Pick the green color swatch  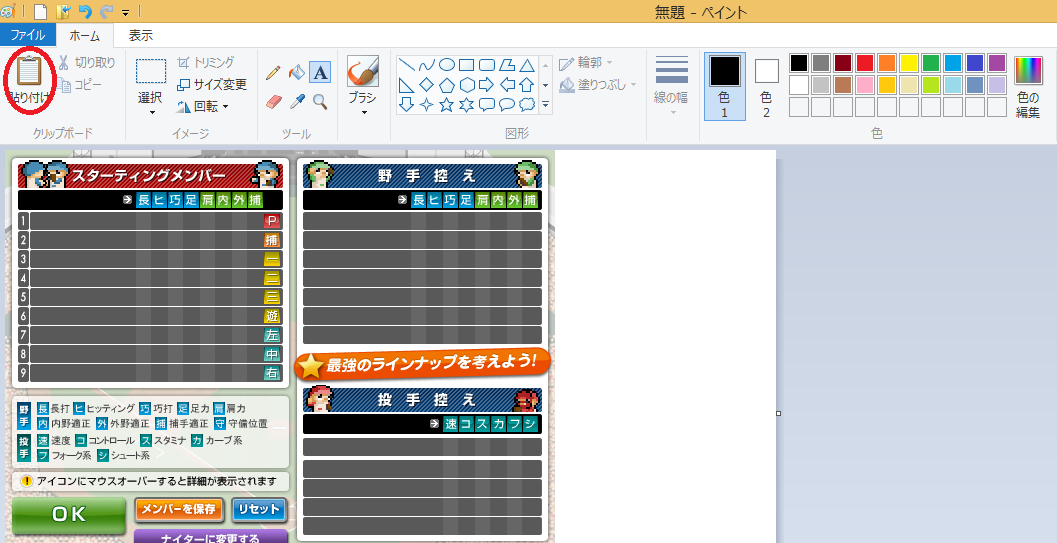tap(931, 63)
